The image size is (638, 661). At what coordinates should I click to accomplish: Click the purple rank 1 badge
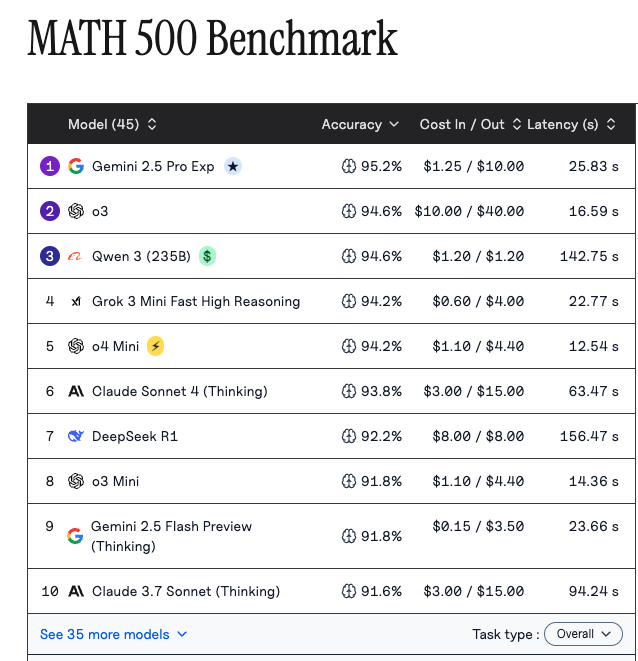pyautogui.click(x=50, y=166)
